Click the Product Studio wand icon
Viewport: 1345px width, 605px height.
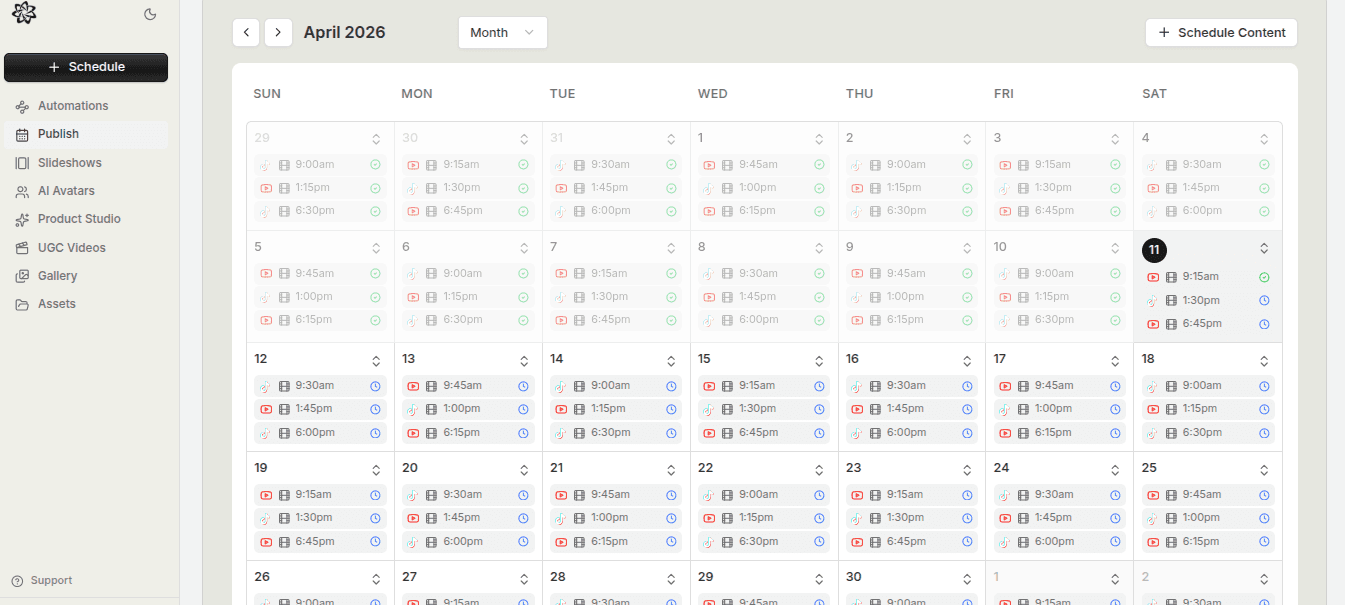coord(22,219)
